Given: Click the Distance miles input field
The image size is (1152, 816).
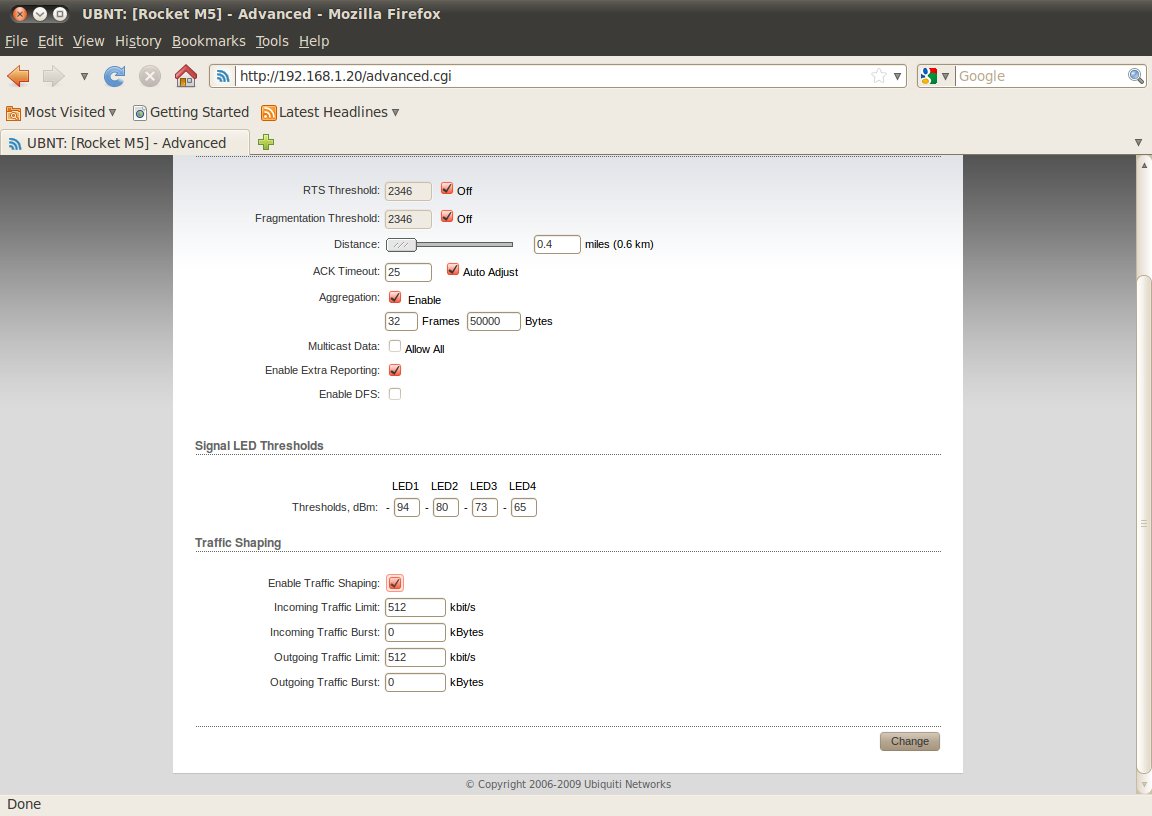Looking at the screenshot, I should [557, 245].
